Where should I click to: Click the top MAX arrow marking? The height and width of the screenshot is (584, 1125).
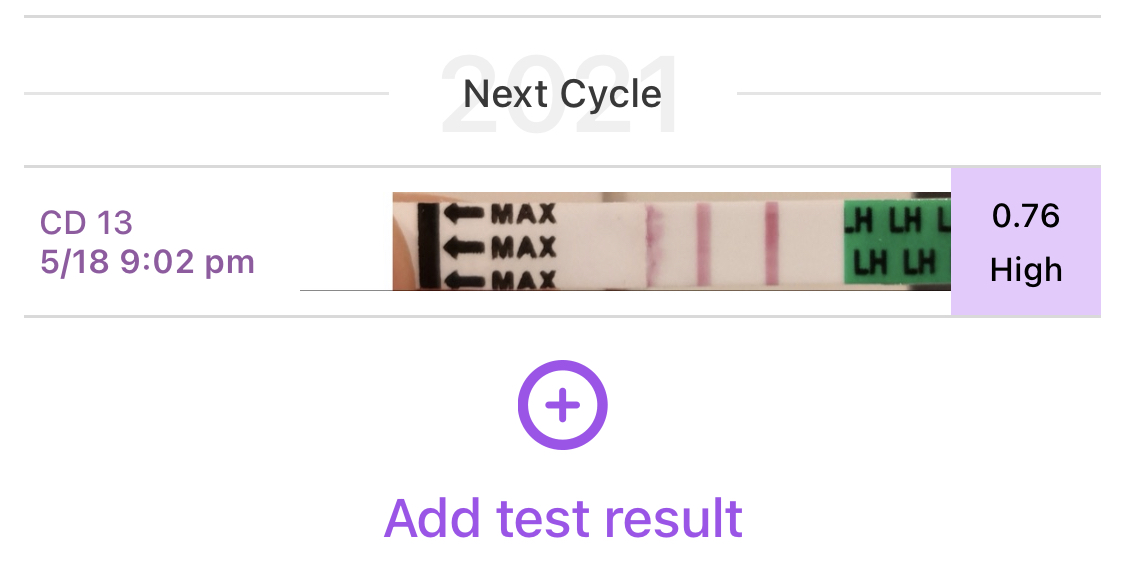[502, 214]
